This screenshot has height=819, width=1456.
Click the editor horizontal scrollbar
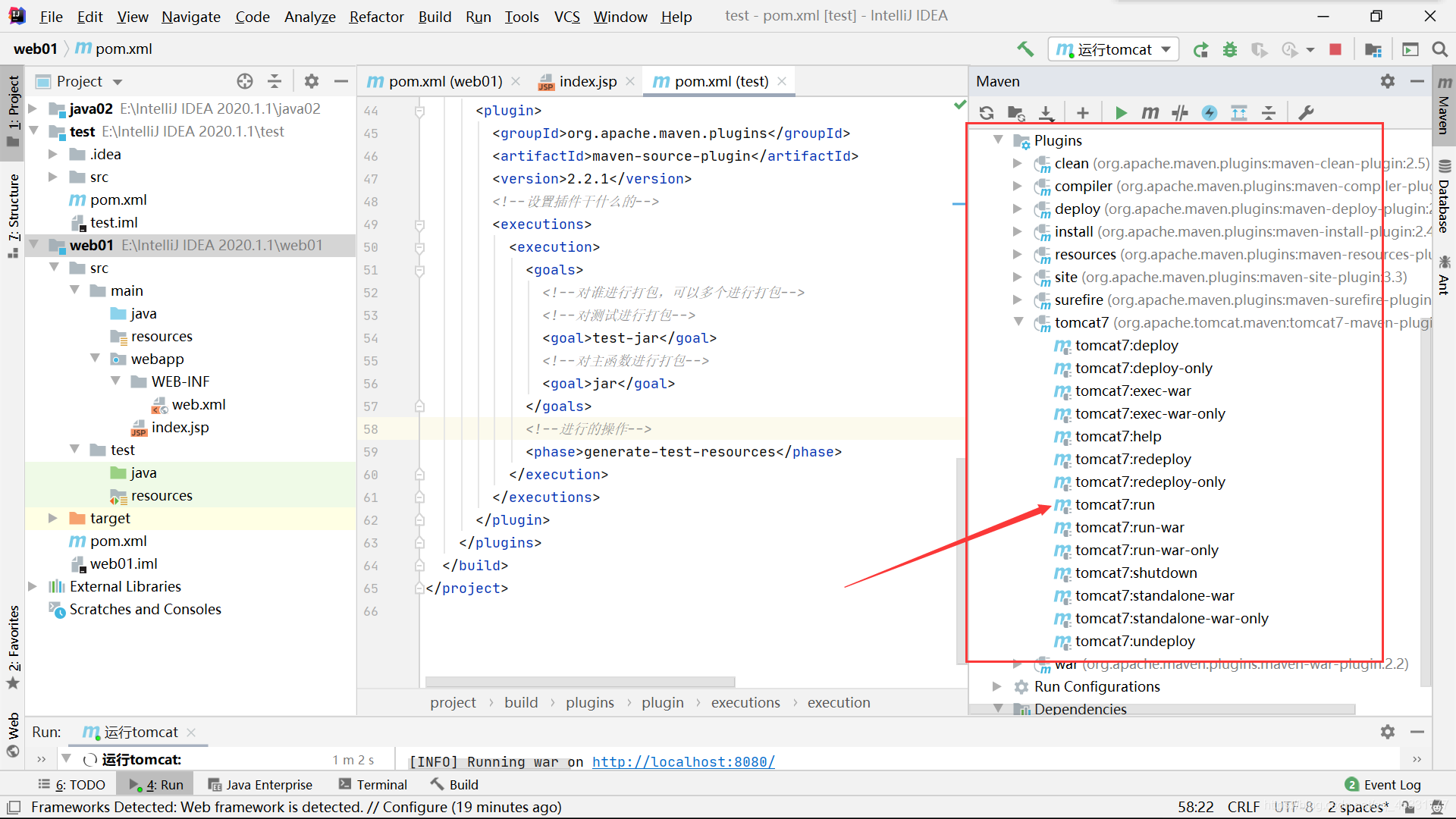pyautogui.click(x=580, y=681)
